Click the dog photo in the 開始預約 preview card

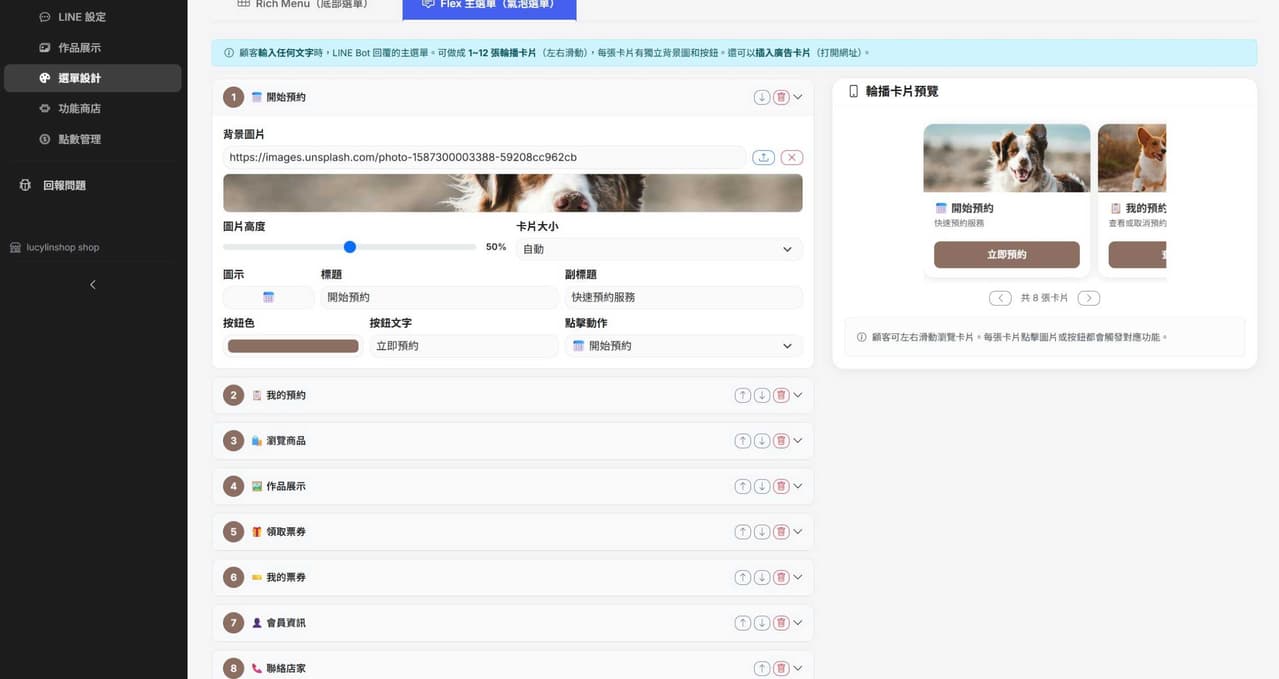pyautogui.click(x=1006, y=158)
